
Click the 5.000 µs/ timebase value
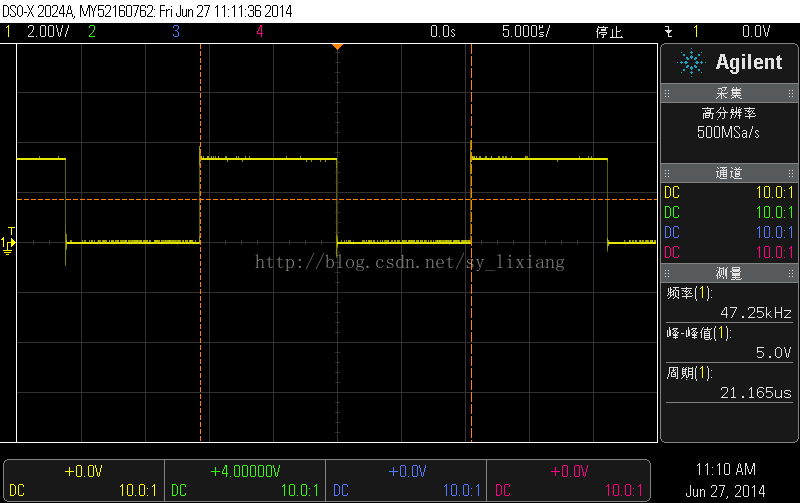click(526, 32)
